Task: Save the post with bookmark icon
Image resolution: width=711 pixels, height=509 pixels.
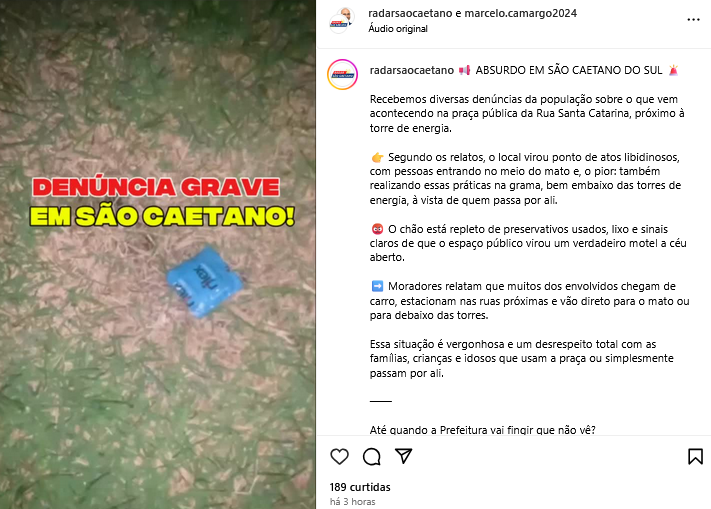Action: click(695, 456)
